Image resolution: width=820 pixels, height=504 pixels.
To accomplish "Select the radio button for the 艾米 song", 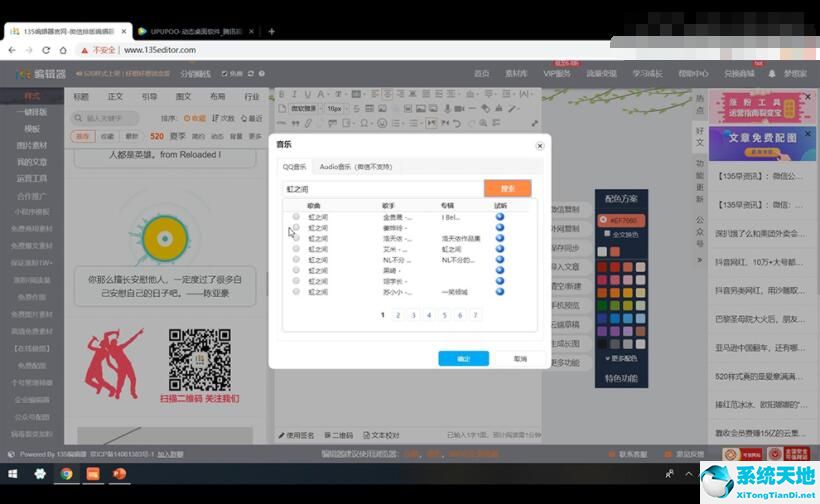I will [296, 249].
